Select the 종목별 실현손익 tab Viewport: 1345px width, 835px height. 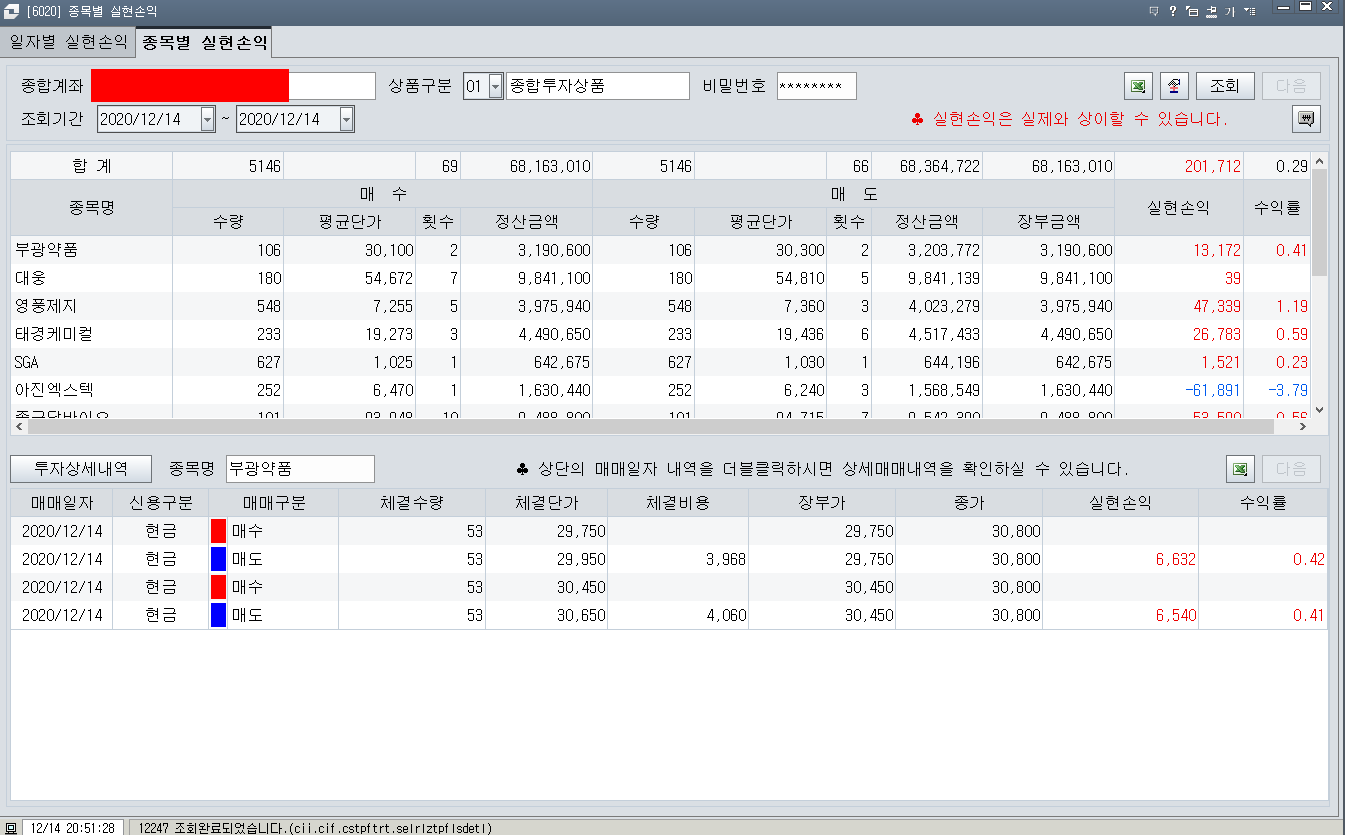click(204, 42)
